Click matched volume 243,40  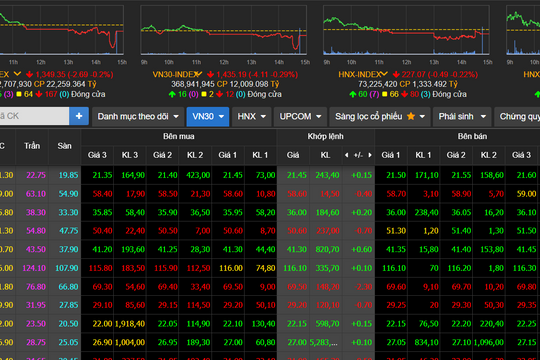328,175
